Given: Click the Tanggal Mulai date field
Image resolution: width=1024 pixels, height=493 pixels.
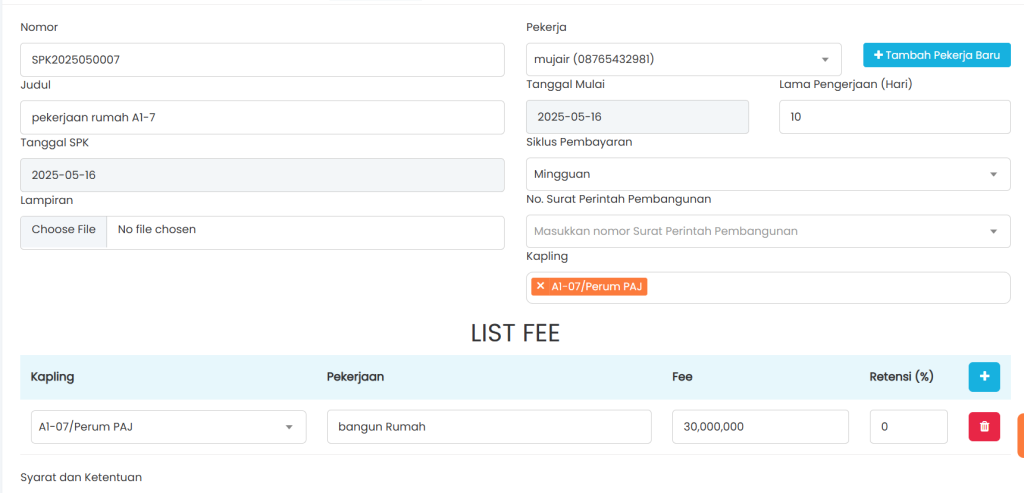Looking at the screenshot, I should 637,117.
